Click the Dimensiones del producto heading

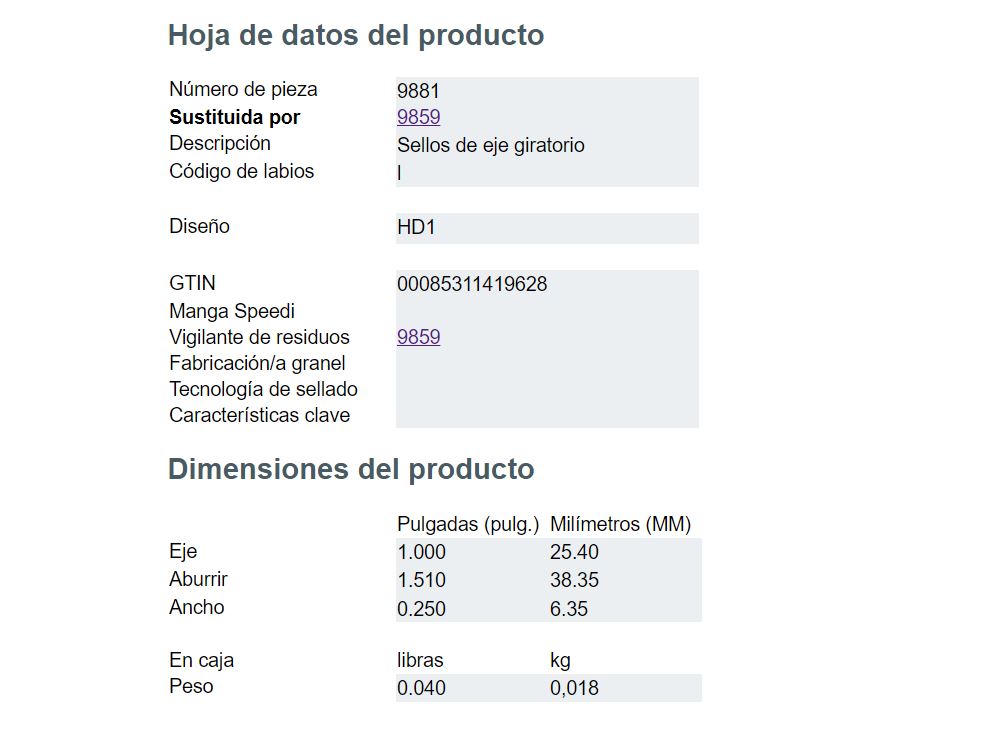pyautogui.click(x=351, y=469)
